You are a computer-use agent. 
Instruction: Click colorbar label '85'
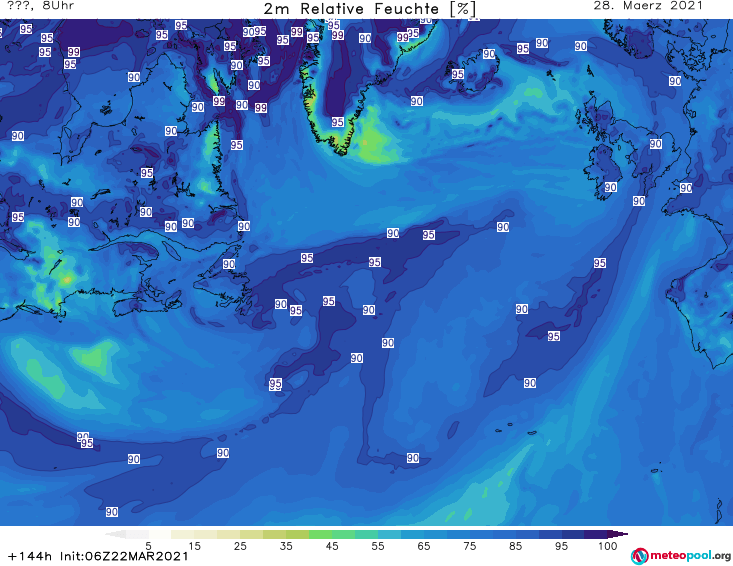point(515,546)
